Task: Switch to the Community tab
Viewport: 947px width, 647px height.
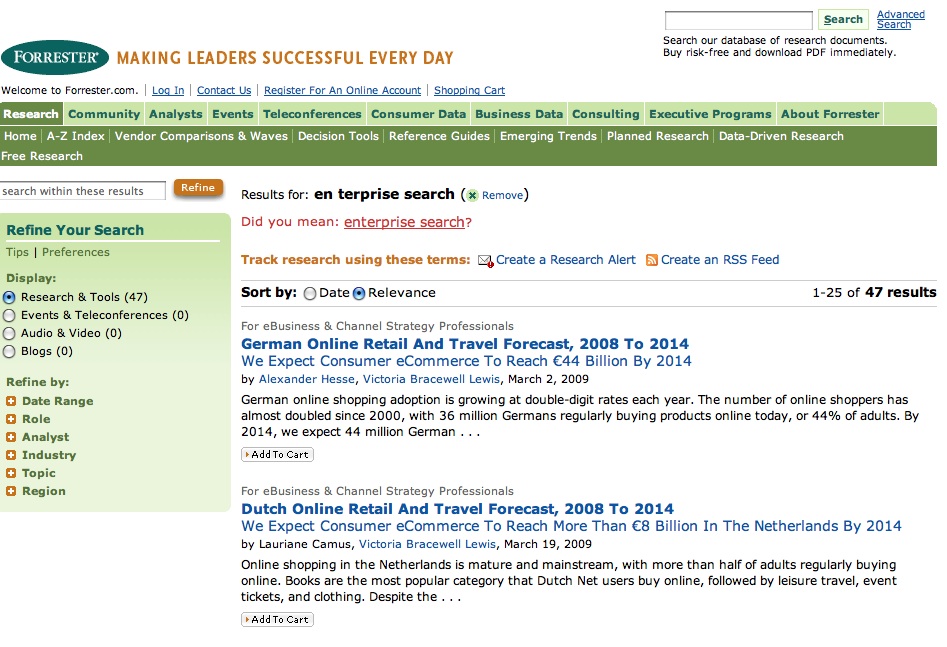Action: pos(104,114)
